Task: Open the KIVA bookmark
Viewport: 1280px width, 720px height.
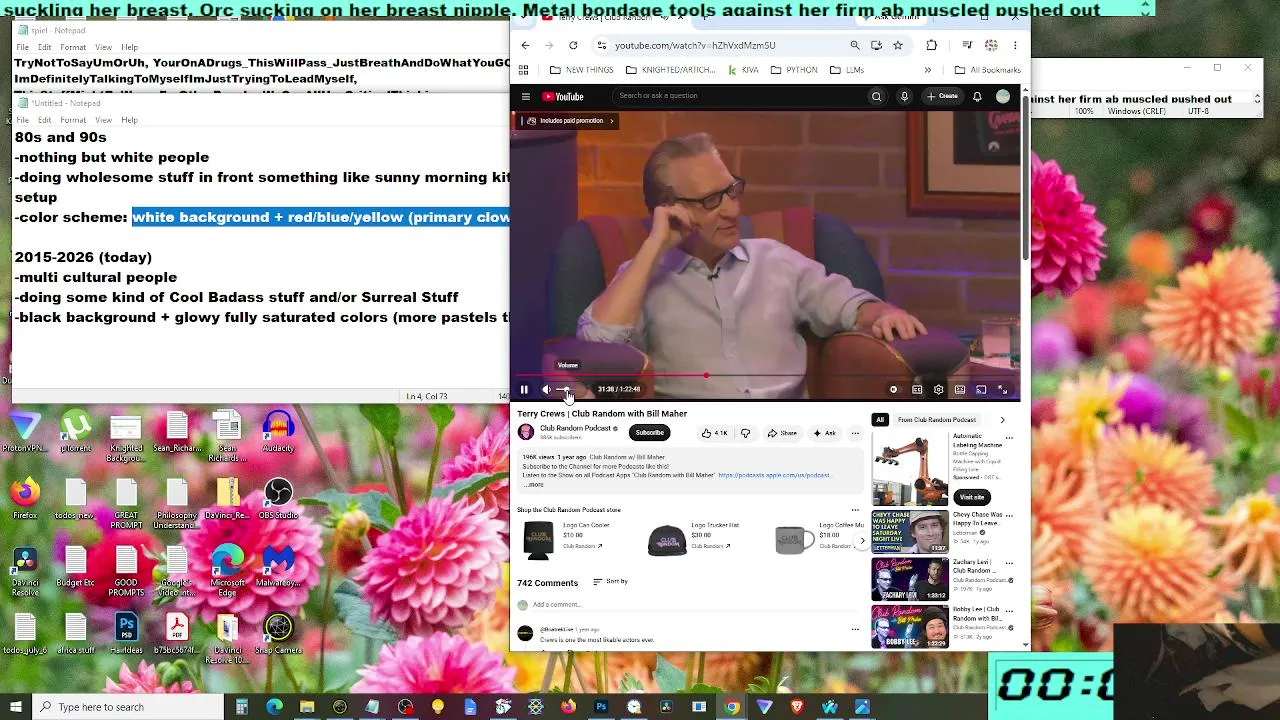Action: pyautogui.click(x=743, y=70)
